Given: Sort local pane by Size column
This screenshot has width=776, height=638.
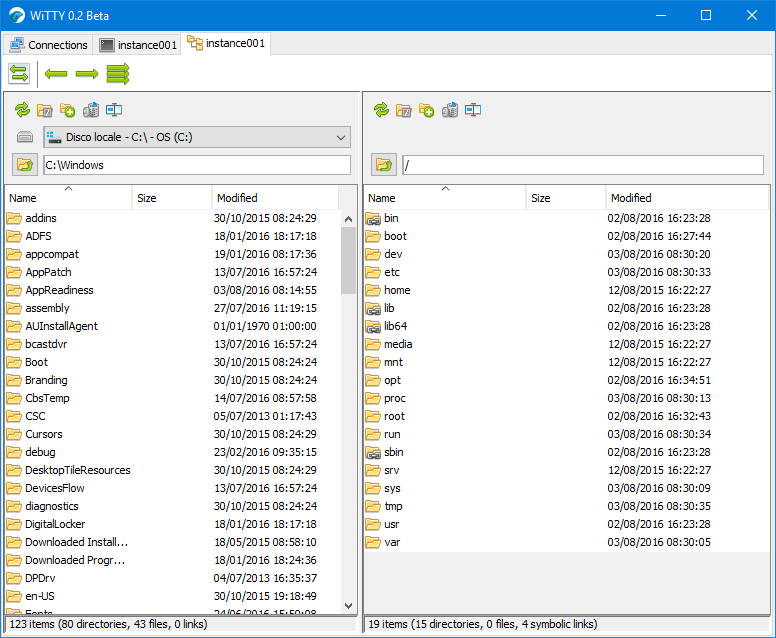Looking at the screenshot, I should (x=172, y=198).
